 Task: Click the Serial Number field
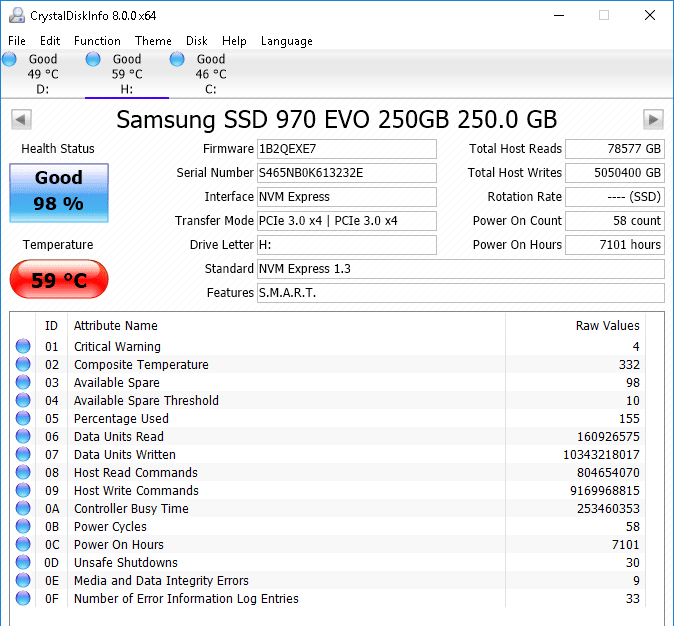pos(346,173)
